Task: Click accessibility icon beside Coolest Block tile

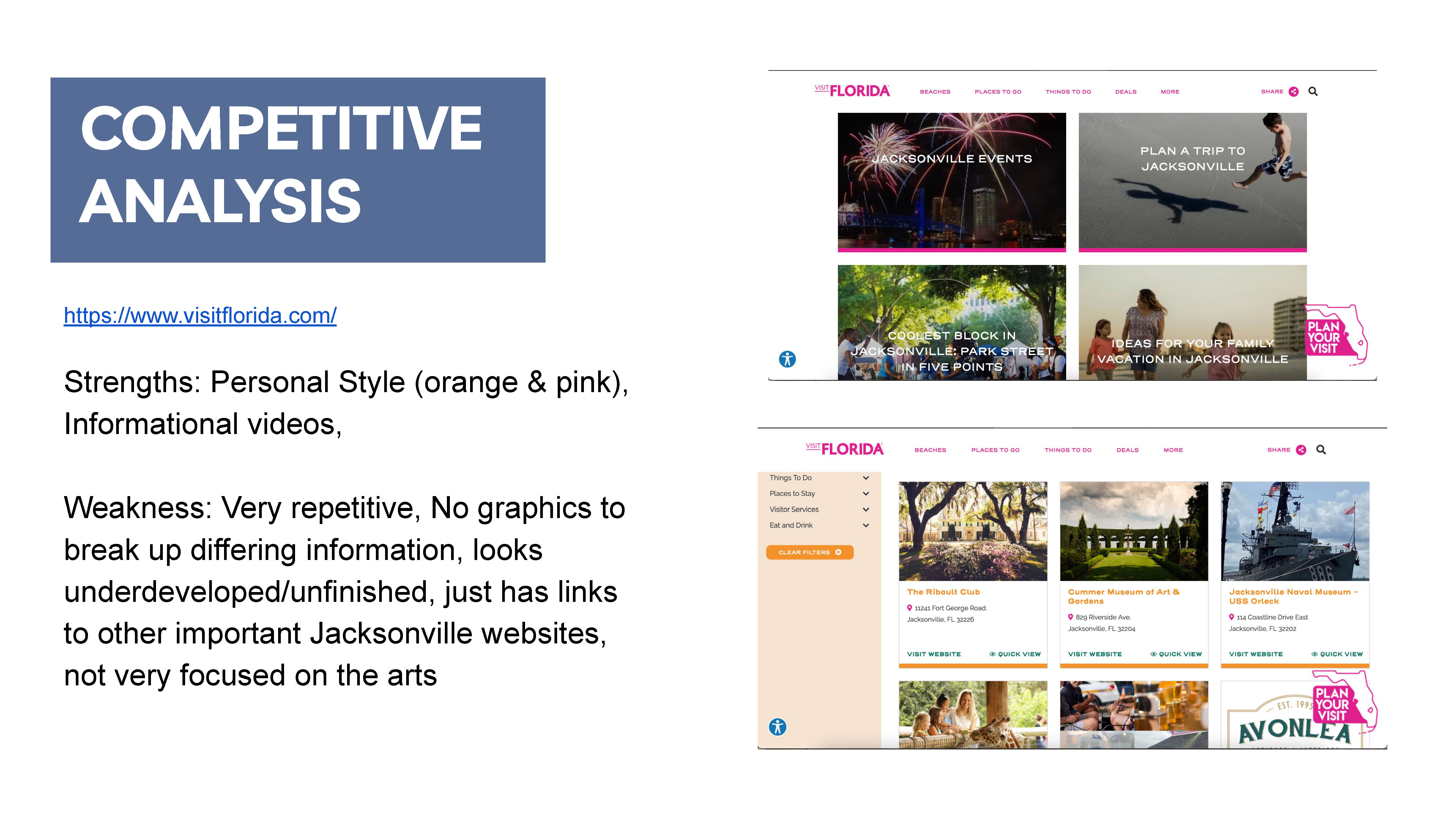Action: click(787, 359)
